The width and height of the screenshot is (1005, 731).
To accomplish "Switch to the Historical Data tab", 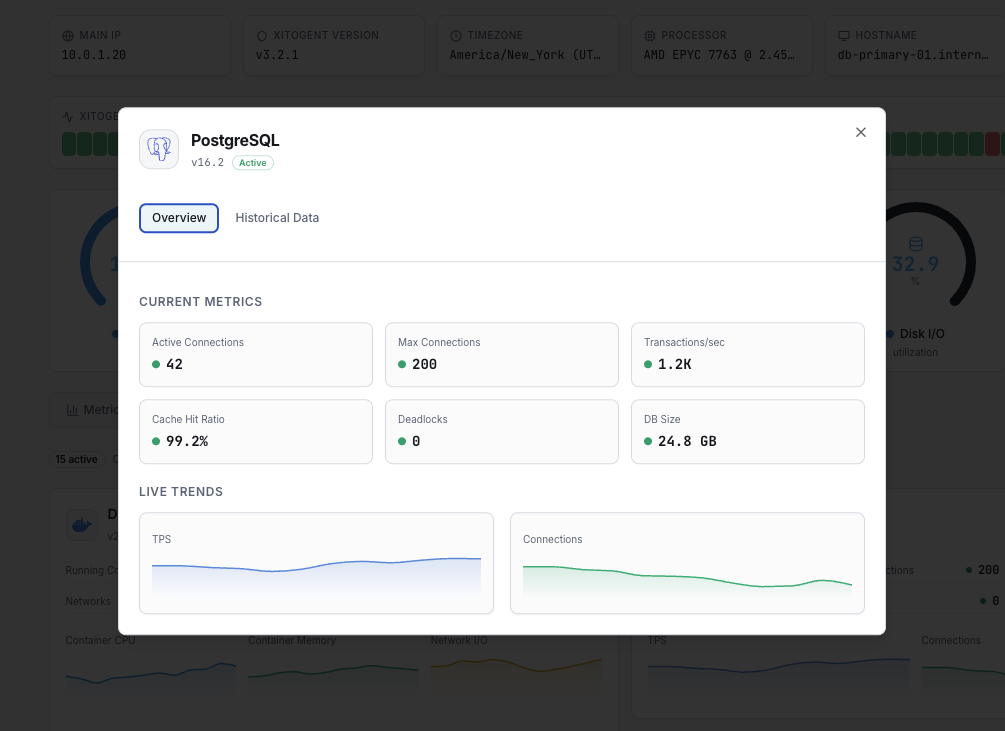I will (277, 217).
